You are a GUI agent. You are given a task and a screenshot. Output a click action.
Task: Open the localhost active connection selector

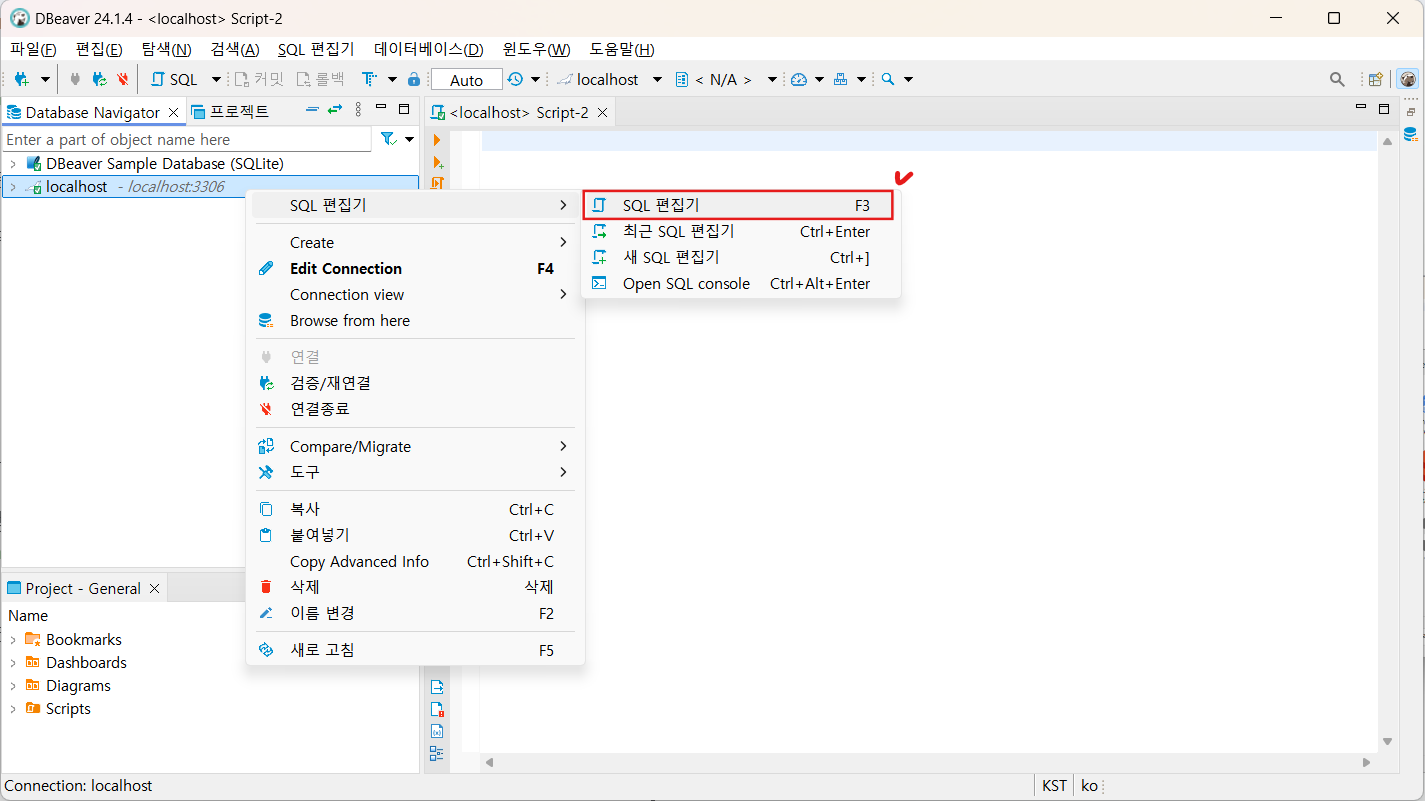pyautogui.click(x=610, y=79)
